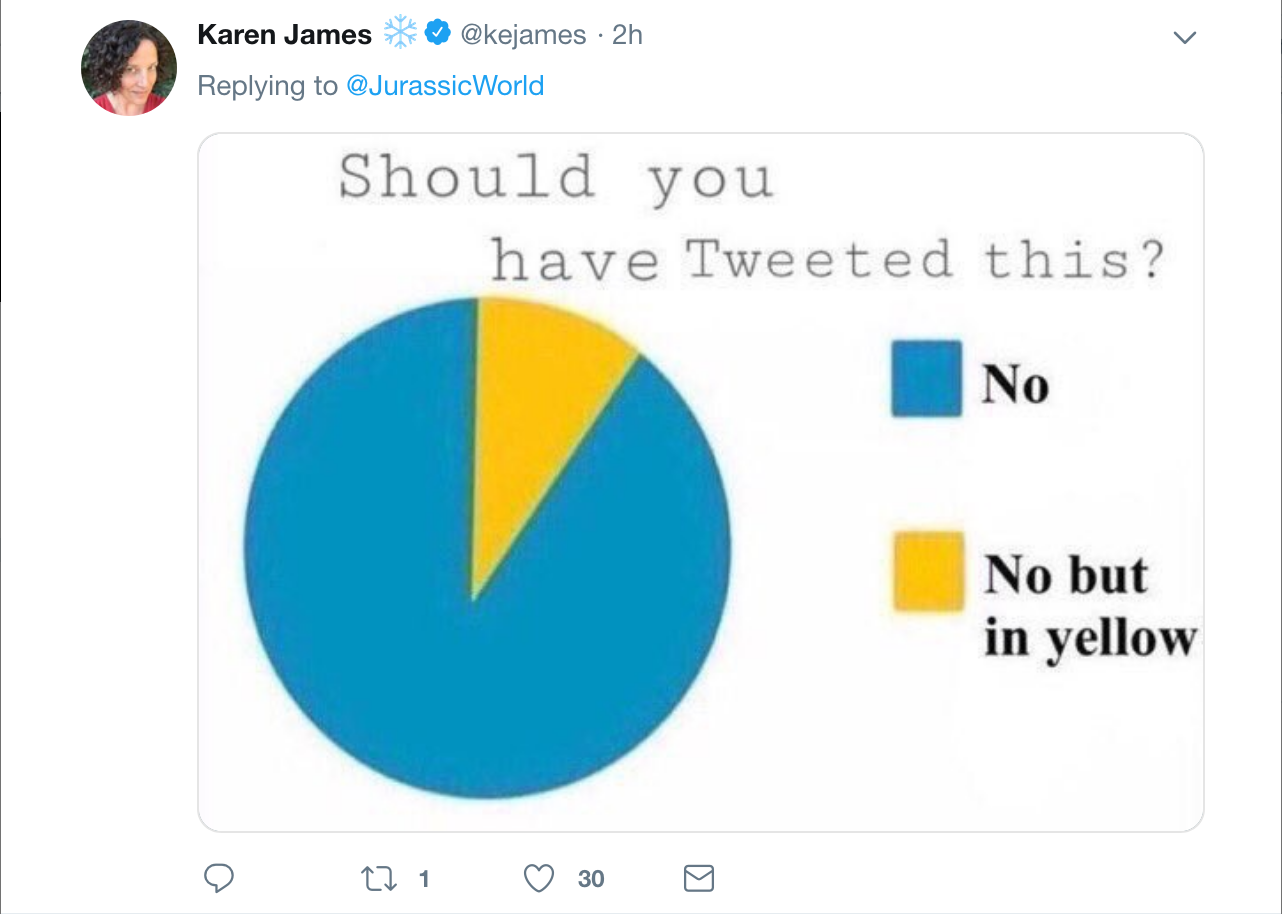The height and width of the screenshot is (914, 1282).
Task: Click the Karen James display name
Action: [x=284, y=35]
